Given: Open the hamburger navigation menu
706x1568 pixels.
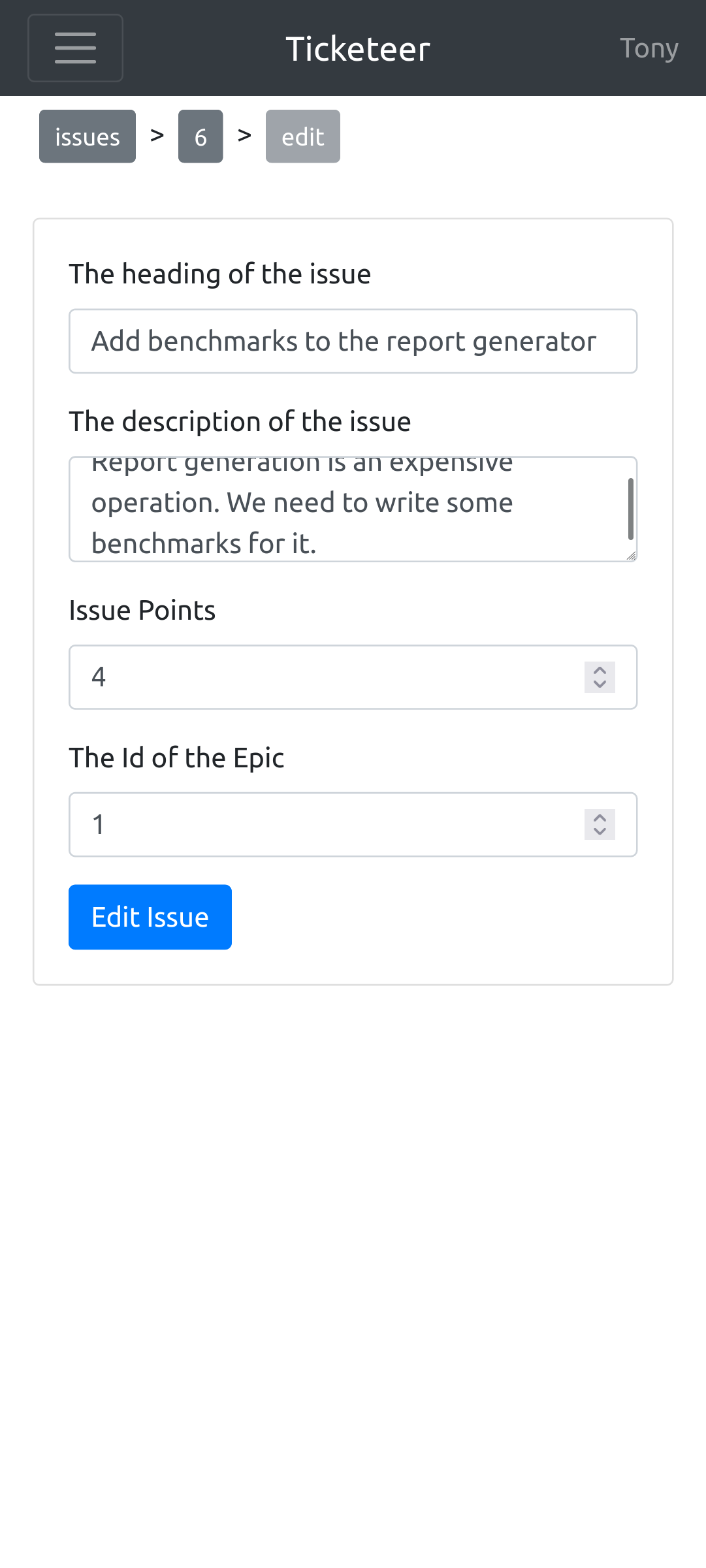Looking at the screenshot, I should pos(75,48).
